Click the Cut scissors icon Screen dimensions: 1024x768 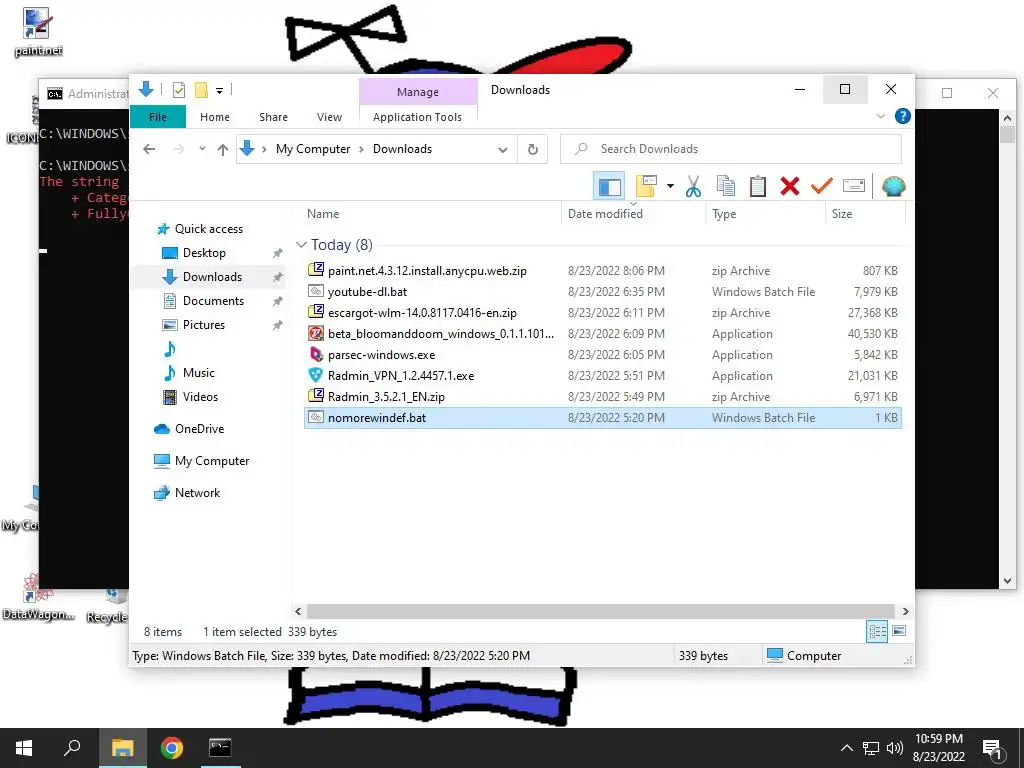click(x=694, y=187)
